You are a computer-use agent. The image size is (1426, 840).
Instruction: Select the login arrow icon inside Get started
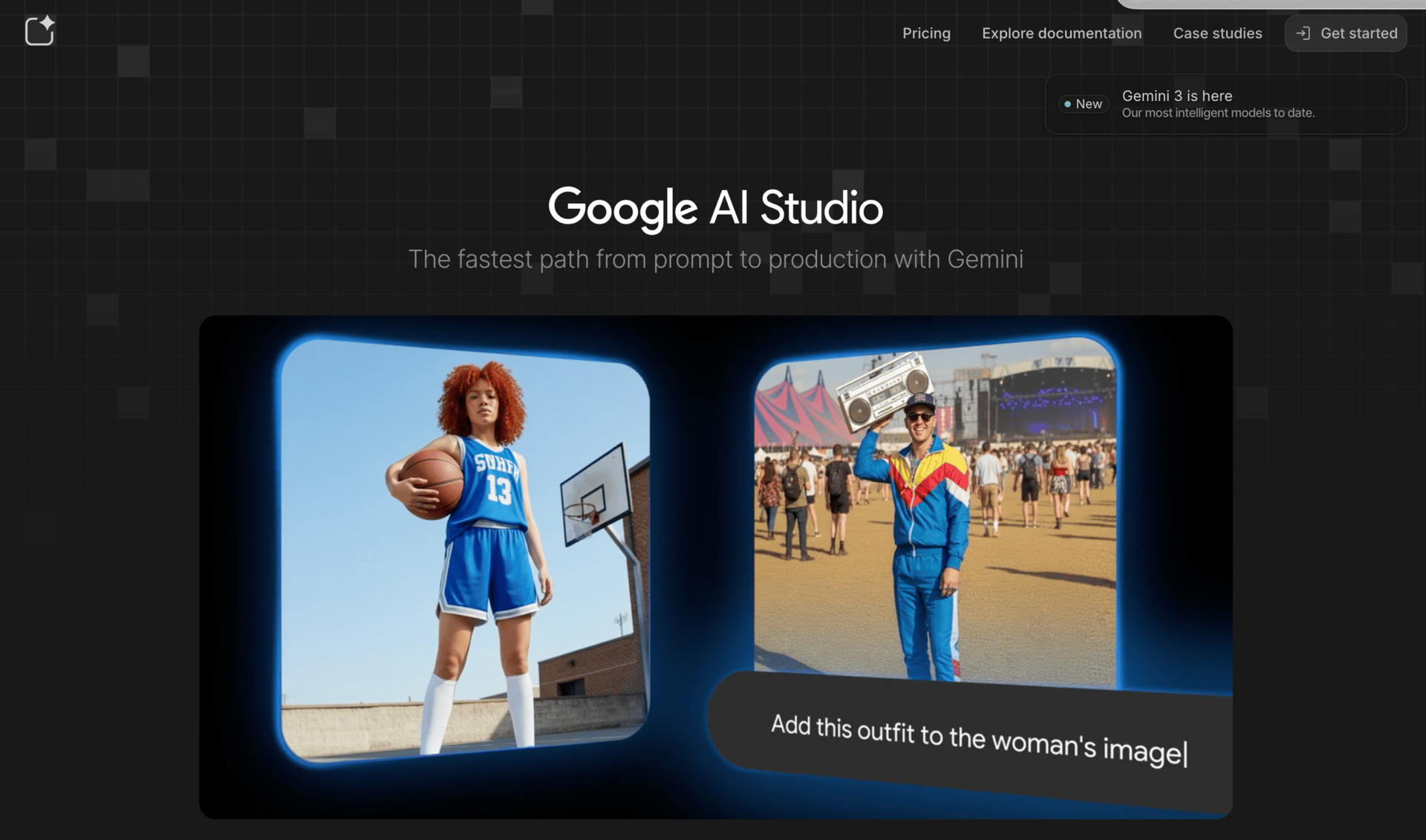1303,33
